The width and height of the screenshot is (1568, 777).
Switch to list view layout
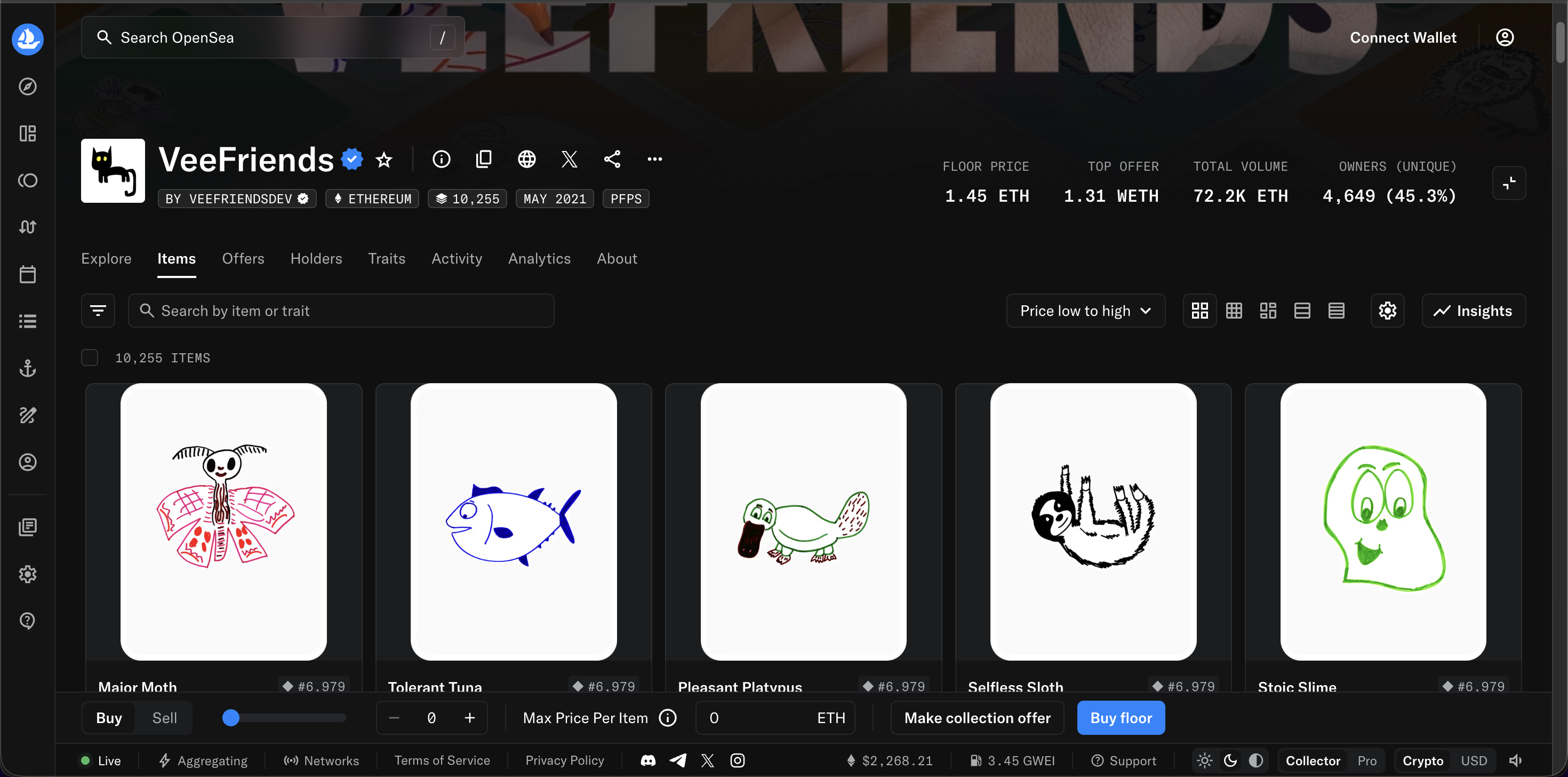(x=1302, y=311)
